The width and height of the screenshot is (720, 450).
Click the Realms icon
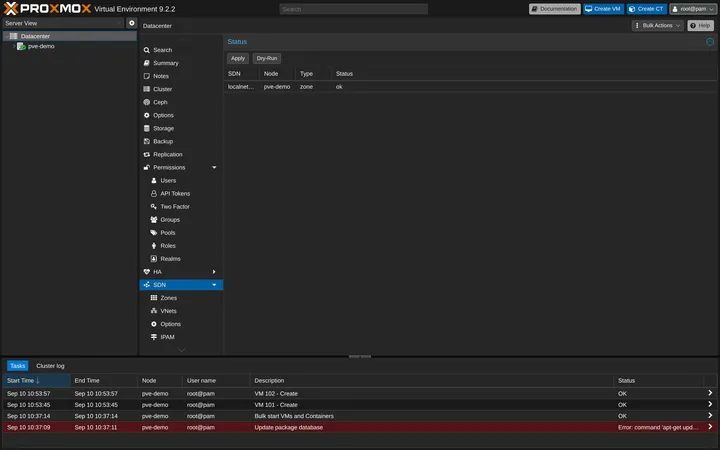[154, 259]
